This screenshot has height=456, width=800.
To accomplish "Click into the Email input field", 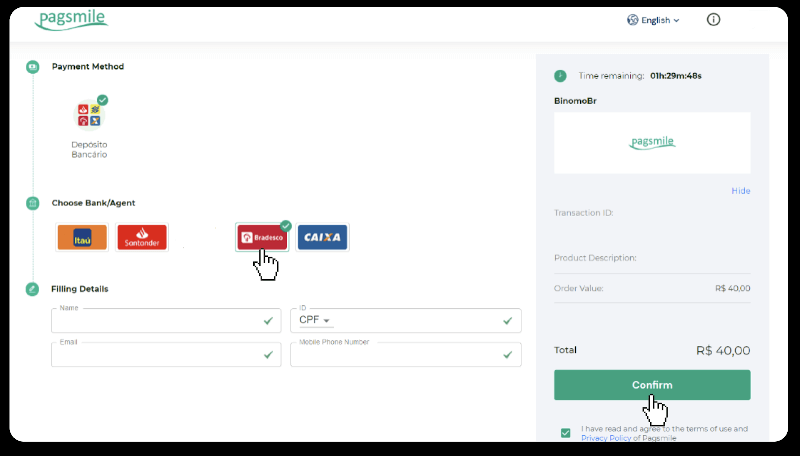I will click(155, 355).
